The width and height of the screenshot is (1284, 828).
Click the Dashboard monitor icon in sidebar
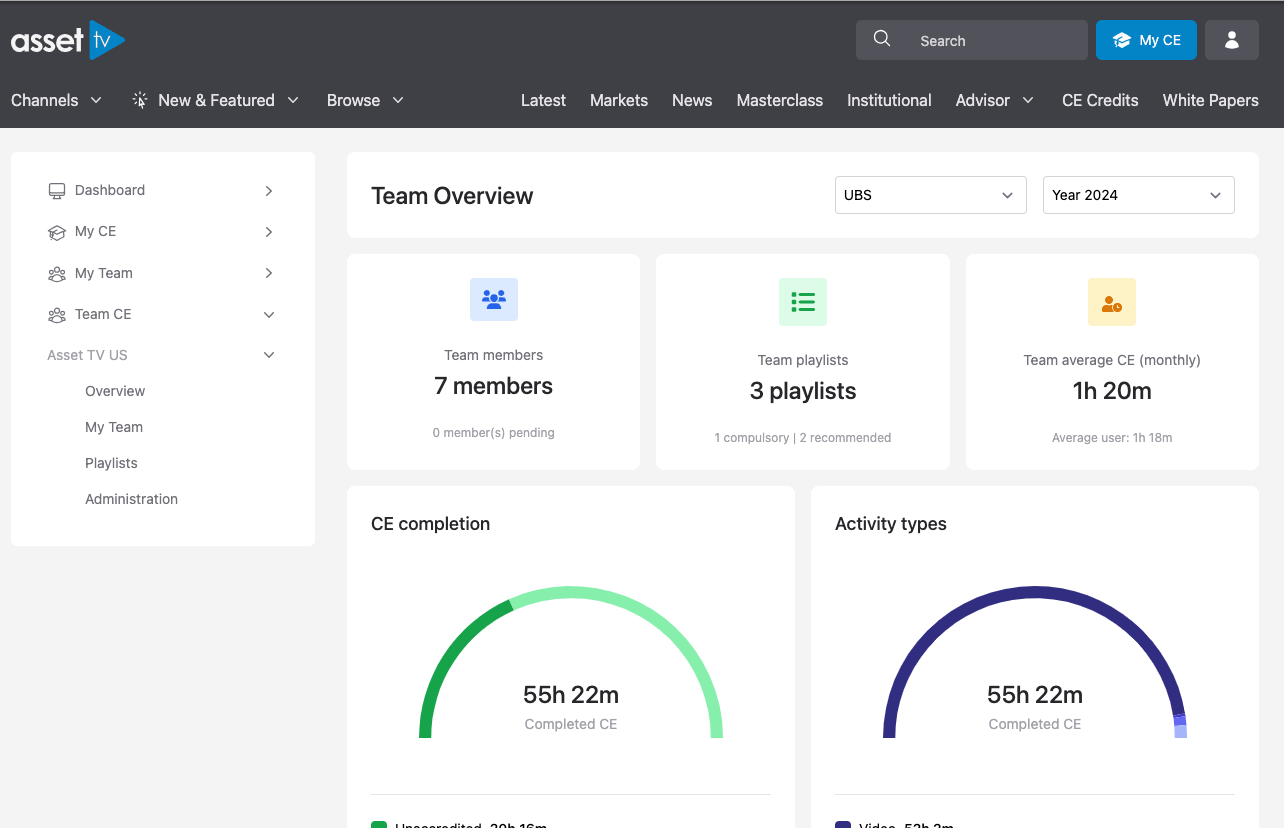pyautogui.click(x=57, y=190)
